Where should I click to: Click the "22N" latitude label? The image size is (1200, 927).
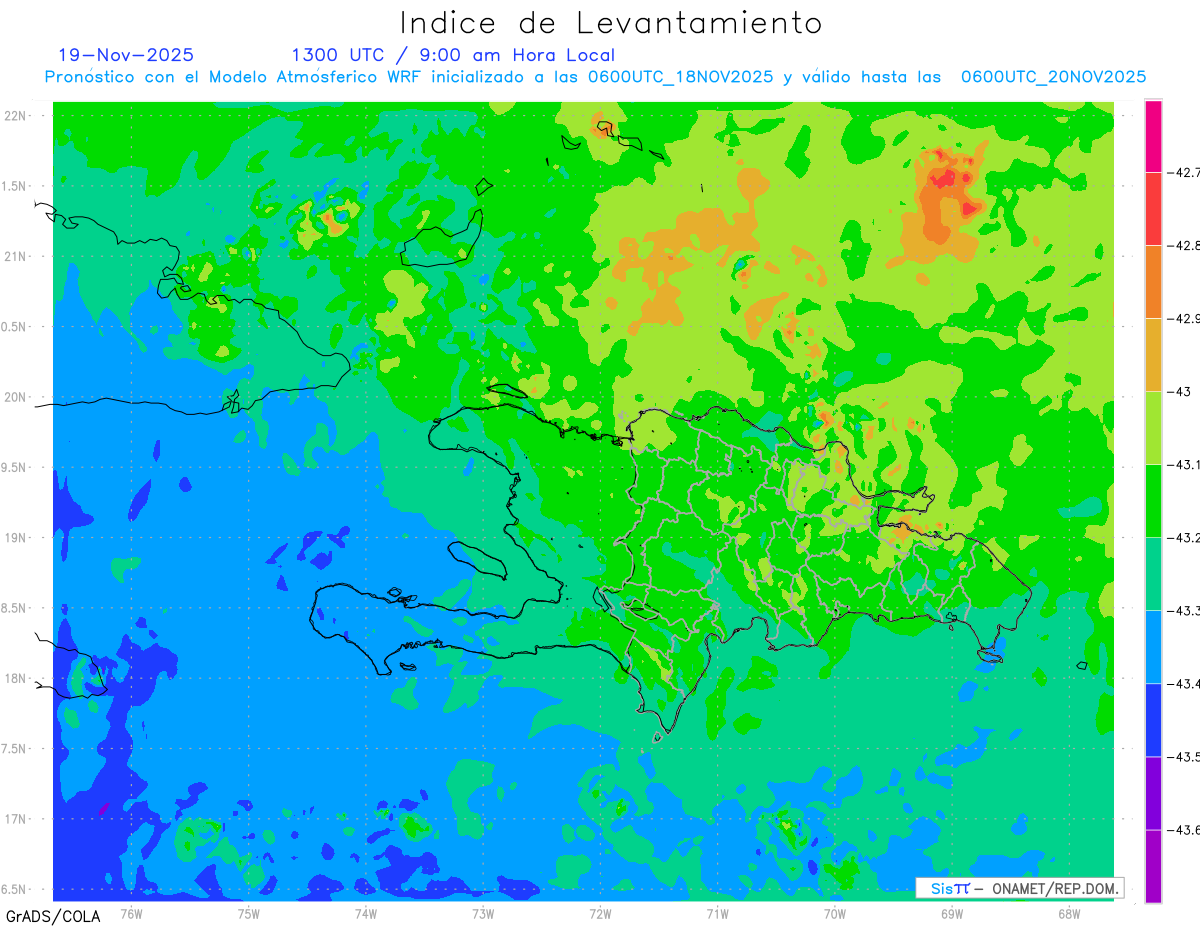click(x=17, y=115)
